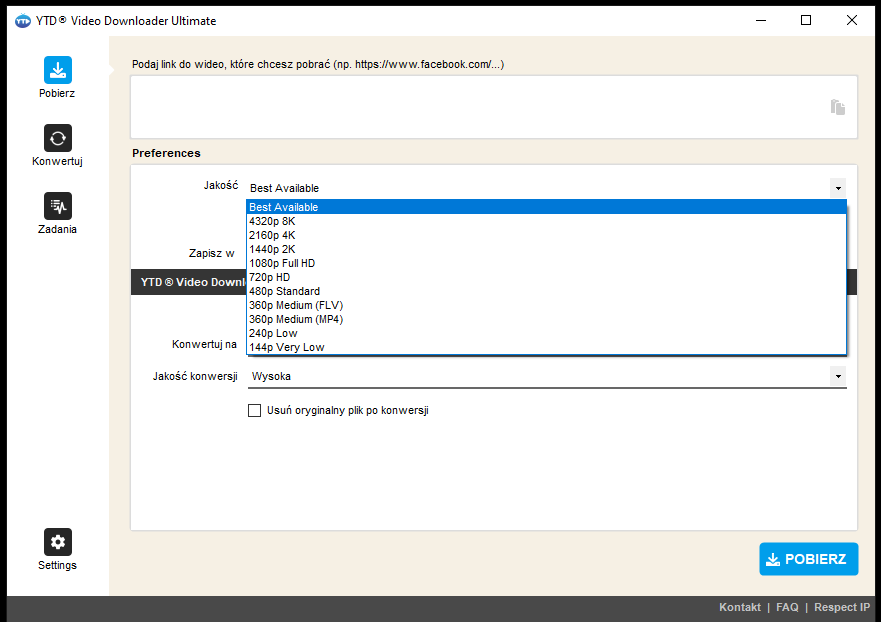Click the paste clipboard icon in URL box
Image resolution: width=881 pixels, height=622 pixels.
(837, 107)
